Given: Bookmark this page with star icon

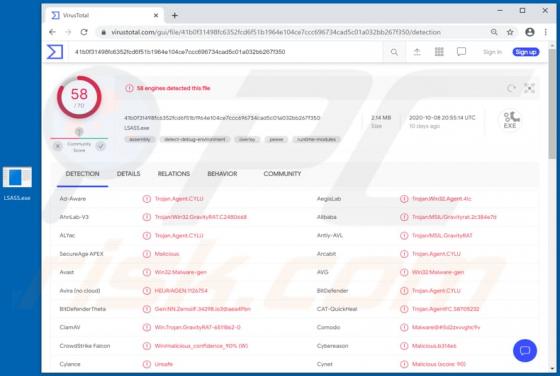Looking at the screenshot, I should pyautogui.click(x=510, y=32).
